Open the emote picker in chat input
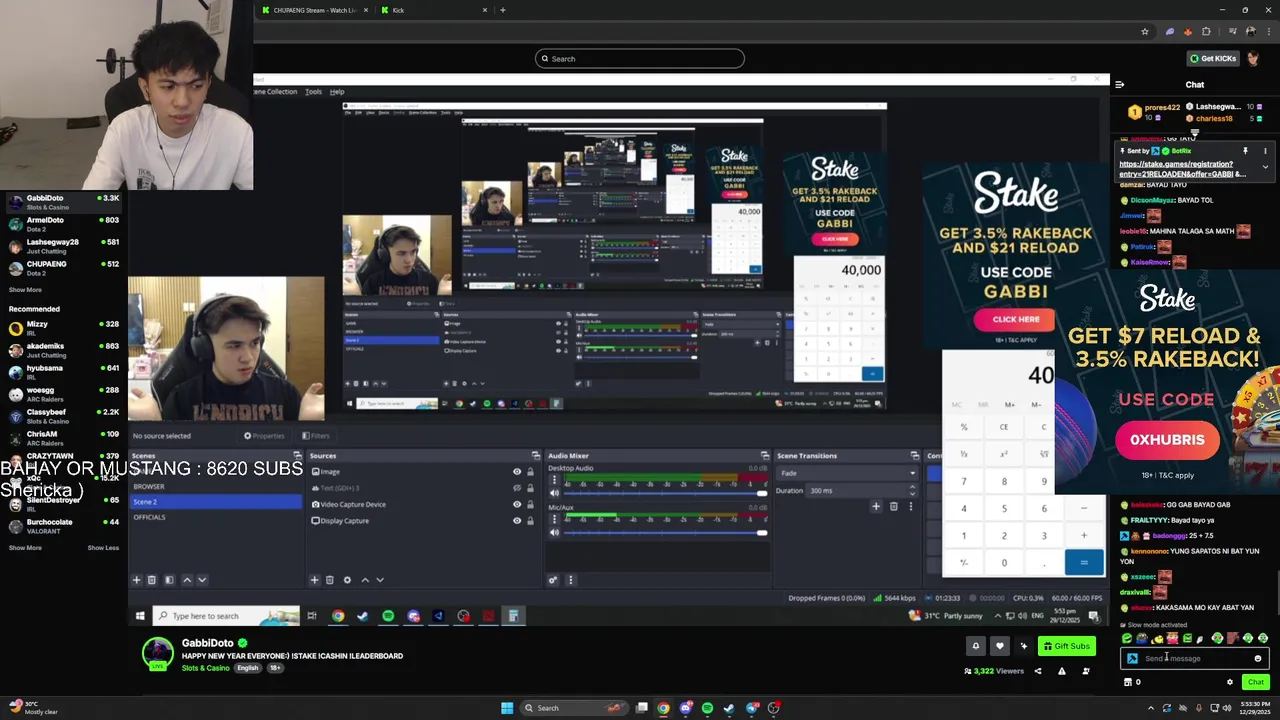 coord(1257,659)
